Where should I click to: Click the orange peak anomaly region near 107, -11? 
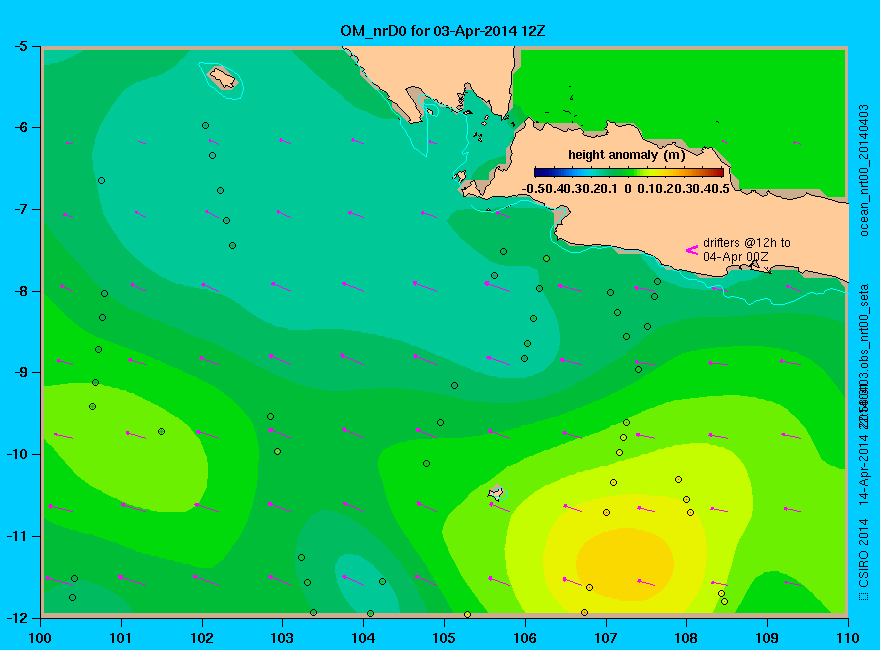click(x=625, y=563)
